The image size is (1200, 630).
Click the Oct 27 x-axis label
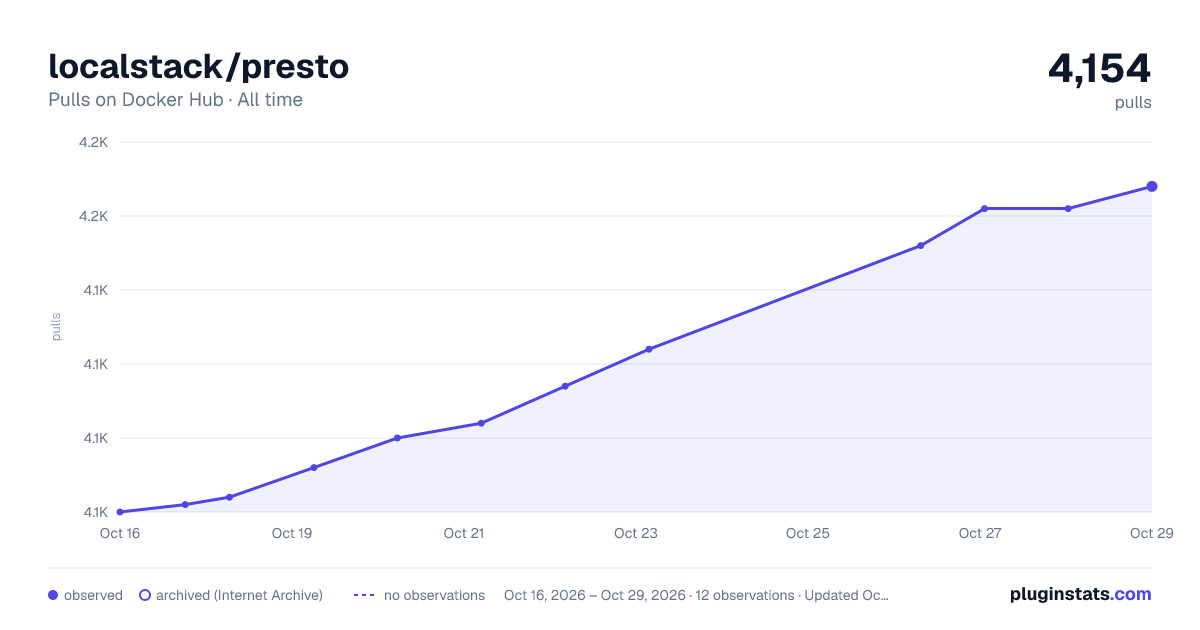coord(980,533)
